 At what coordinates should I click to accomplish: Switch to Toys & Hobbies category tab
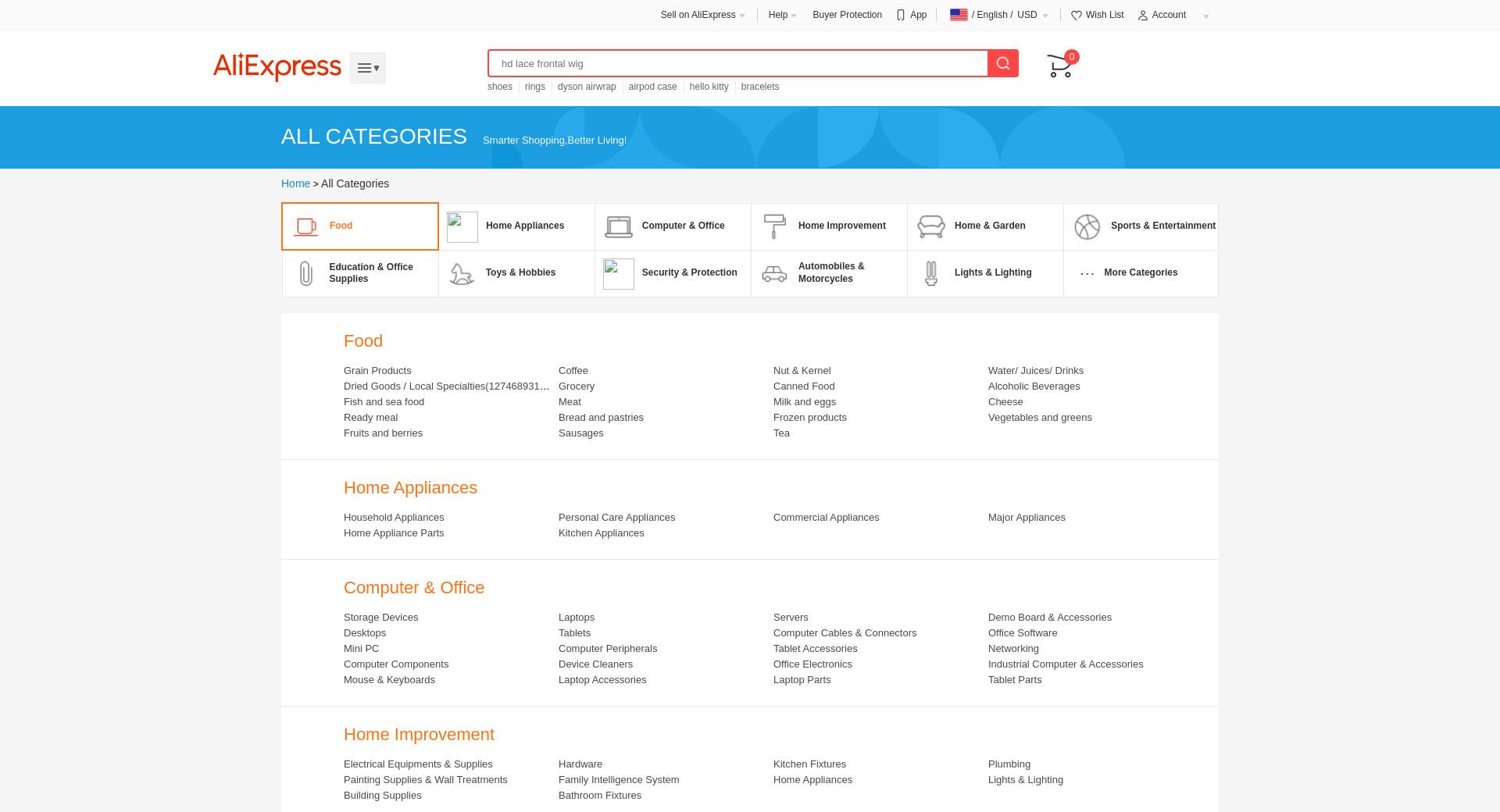coord(516,273)
